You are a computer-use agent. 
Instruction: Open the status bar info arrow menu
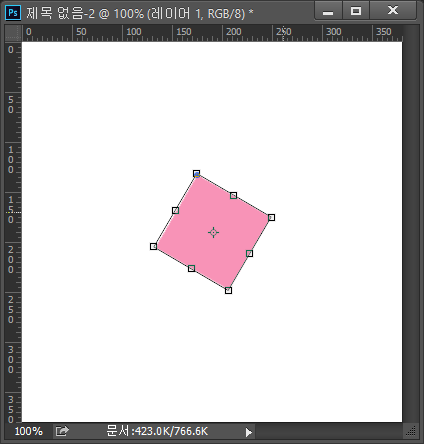(249, 432)
